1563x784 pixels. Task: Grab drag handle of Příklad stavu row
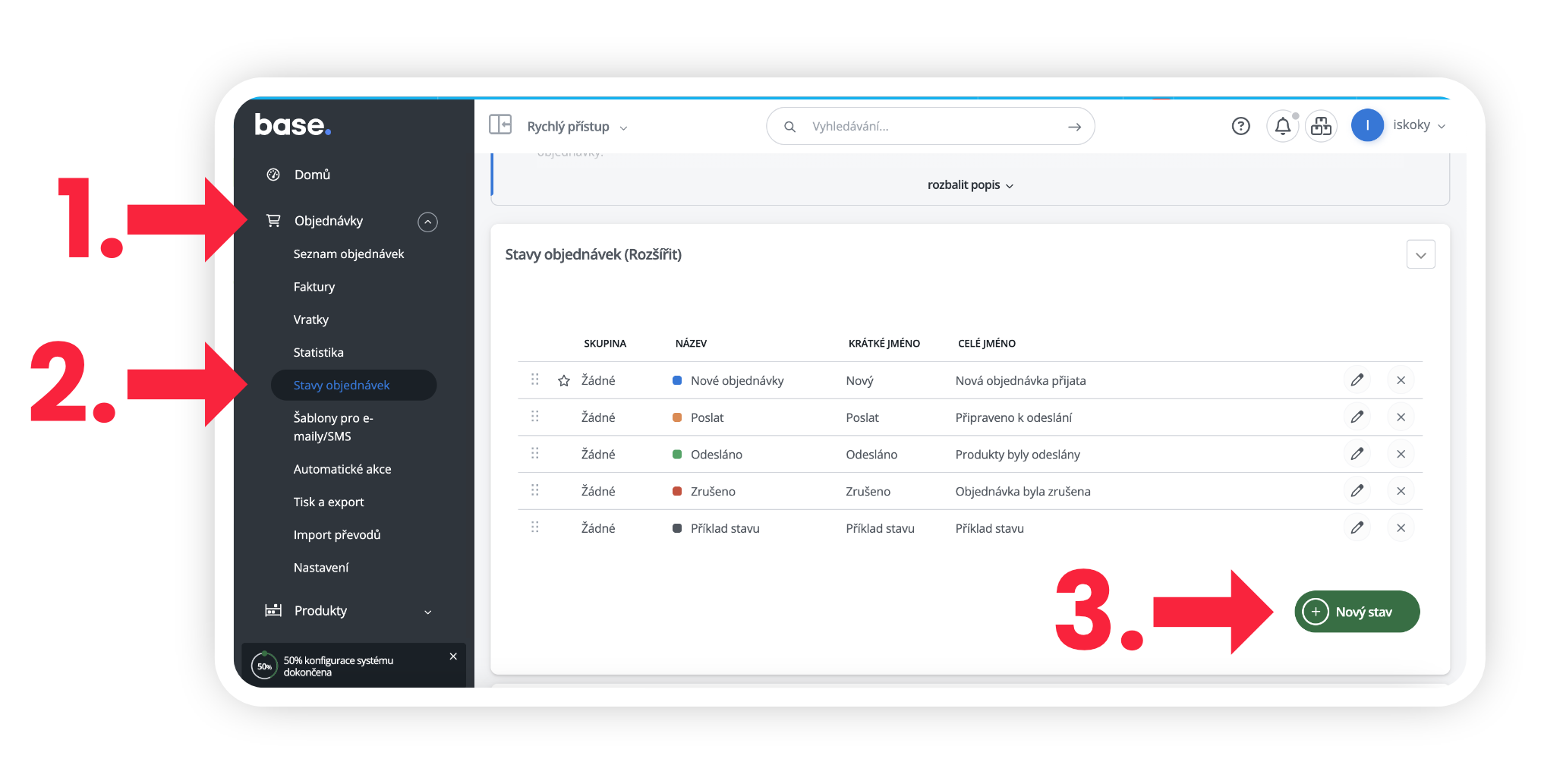point(535,527)
